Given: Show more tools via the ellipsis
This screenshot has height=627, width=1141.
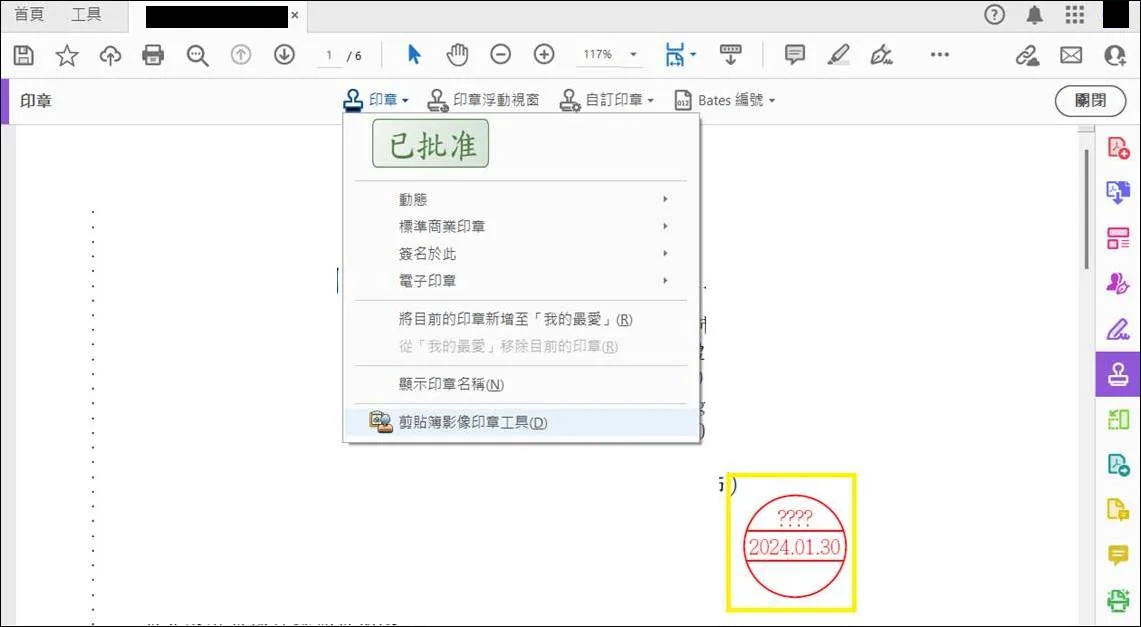Looking at the screenshot, I should (x=940, y=55).
